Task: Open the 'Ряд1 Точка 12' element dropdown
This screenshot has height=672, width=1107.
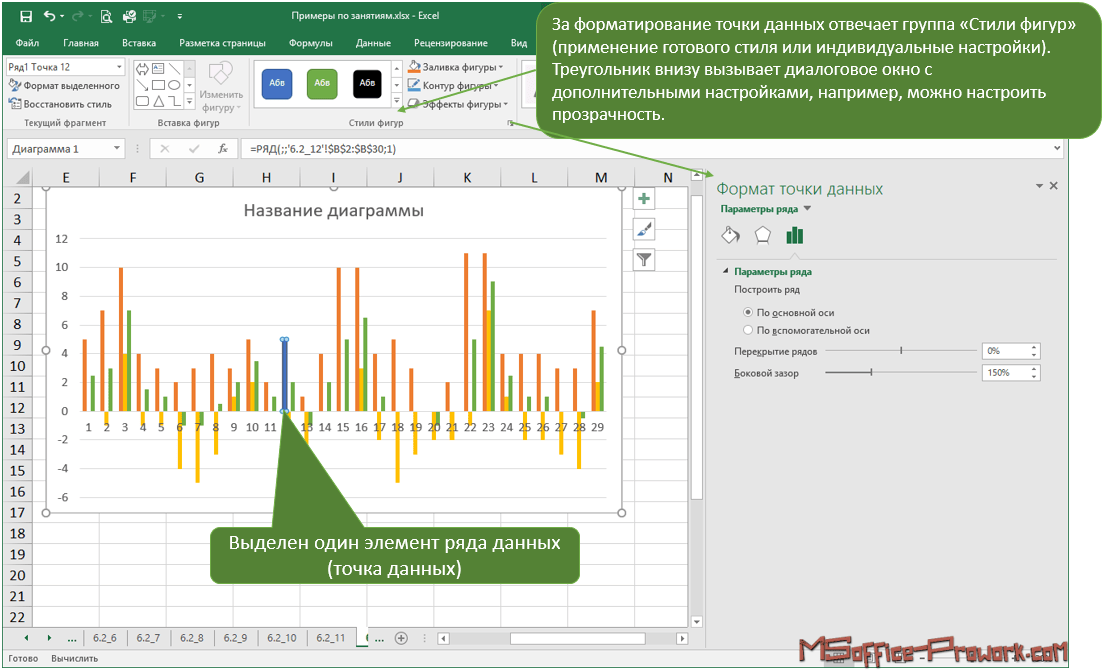Action: (119, 67)
